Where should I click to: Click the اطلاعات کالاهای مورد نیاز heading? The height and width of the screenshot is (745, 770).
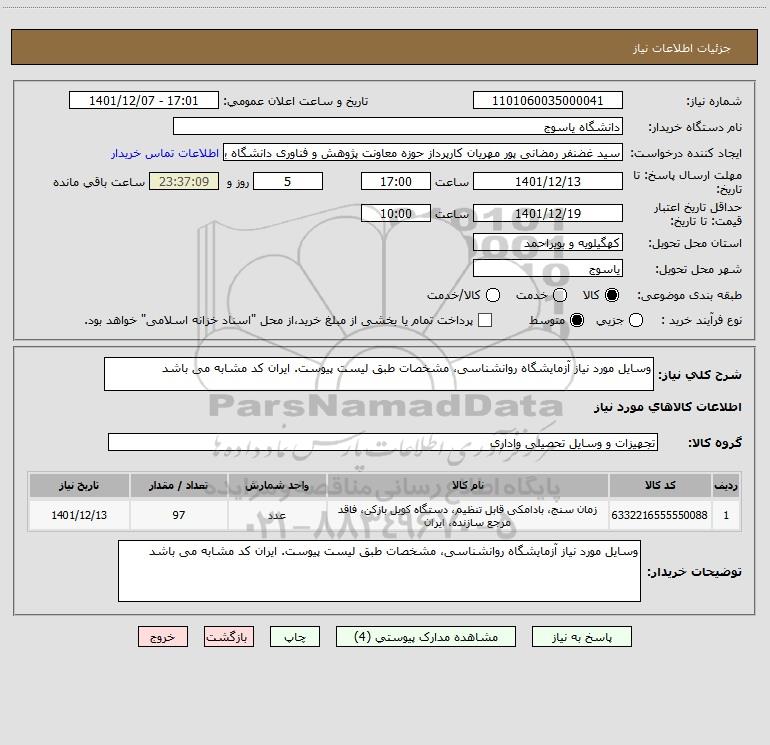667,407
